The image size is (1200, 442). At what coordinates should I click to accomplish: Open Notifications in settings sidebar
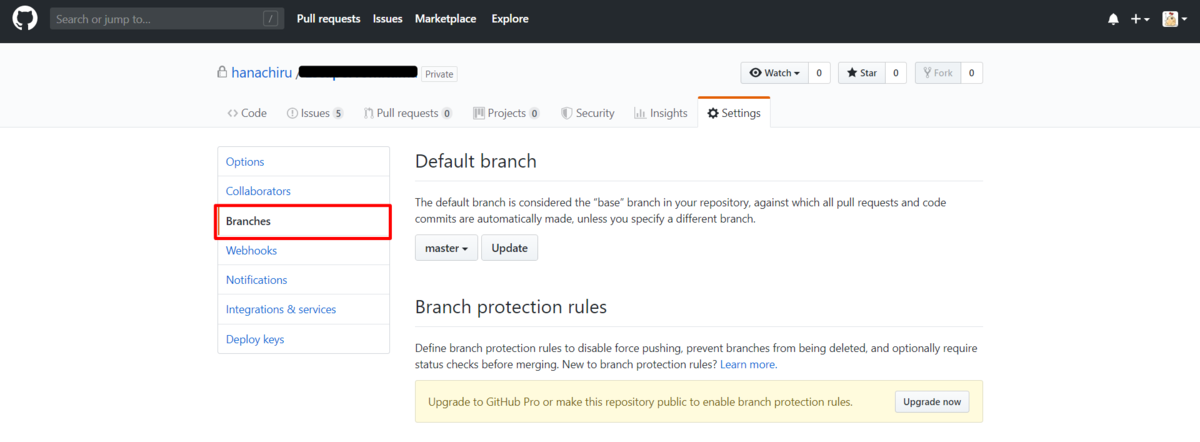pyautogui.click(x=303, y=280)
